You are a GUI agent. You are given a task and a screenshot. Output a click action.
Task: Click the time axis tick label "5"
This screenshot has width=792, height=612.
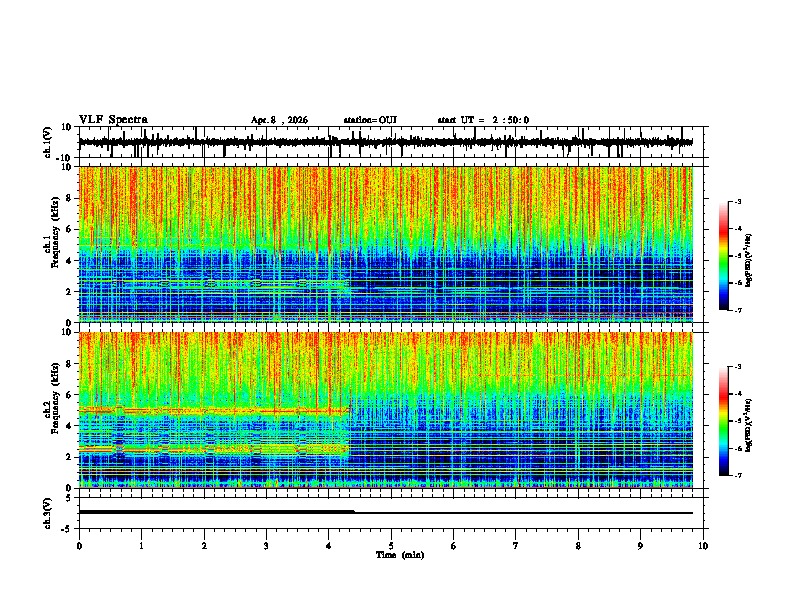(391, 546)
